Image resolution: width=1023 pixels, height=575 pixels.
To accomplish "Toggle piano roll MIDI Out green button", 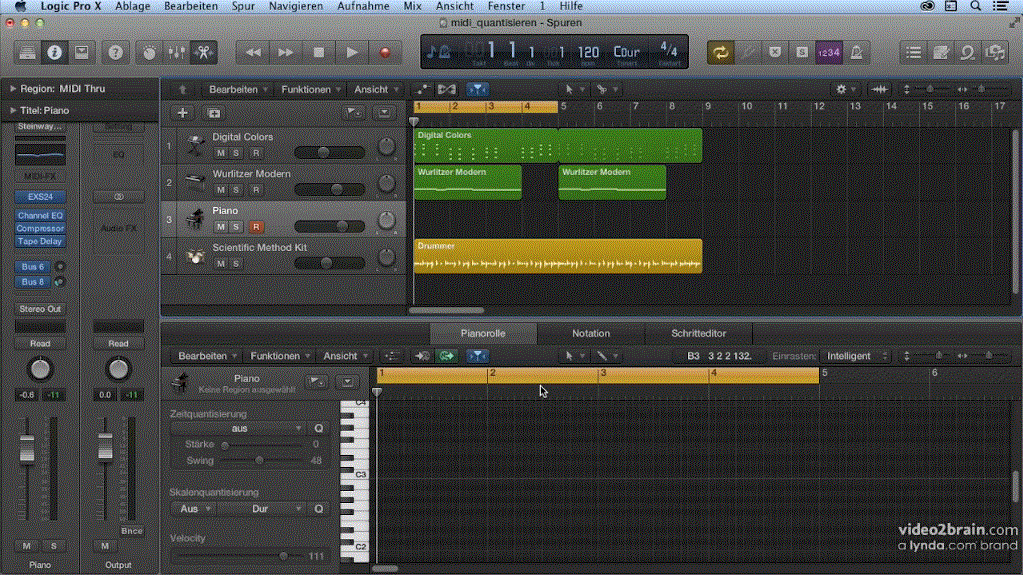I will point(446,356).
